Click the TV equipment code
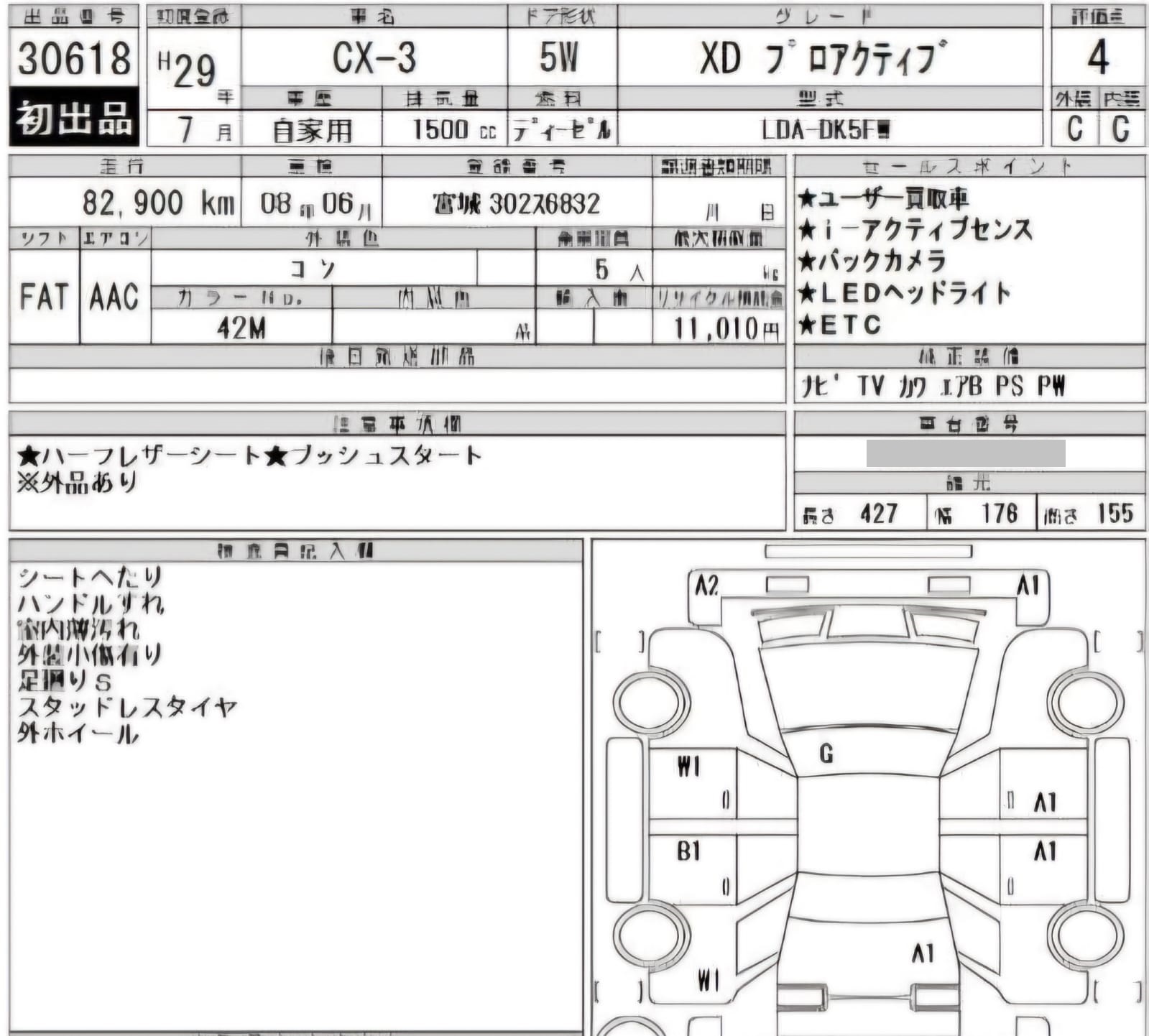The image size is (1149, 1036). [870, 387]
